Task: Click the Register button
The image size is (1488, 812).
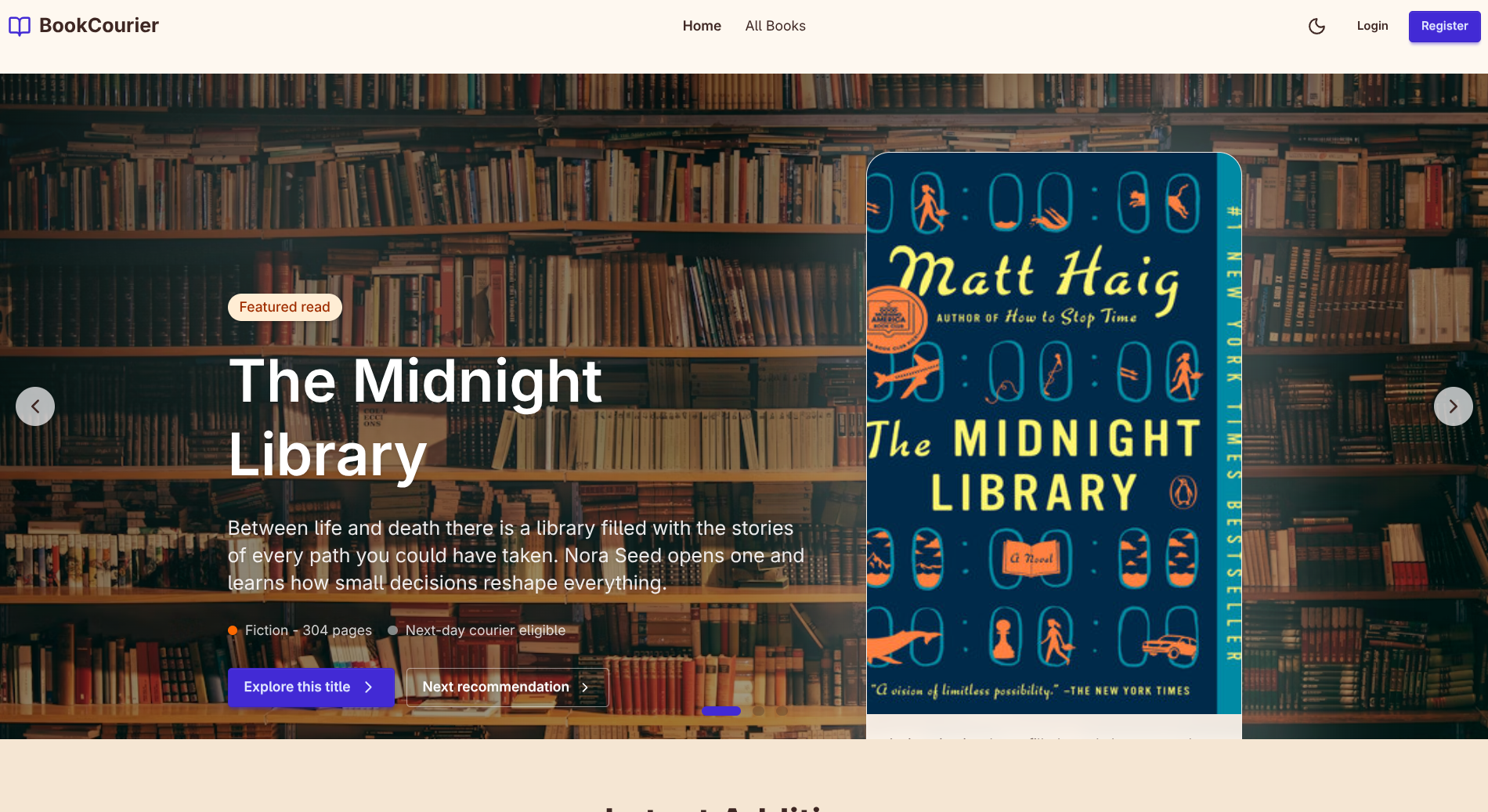Action: (1445, 26)
